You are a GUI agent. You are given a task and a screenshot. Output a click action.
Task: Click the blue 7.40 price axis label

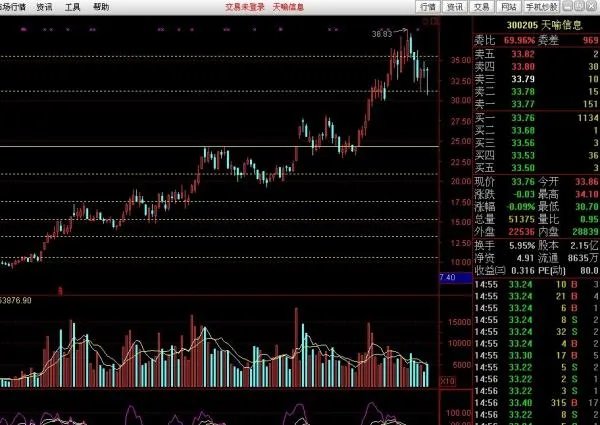tap(446, 277)
